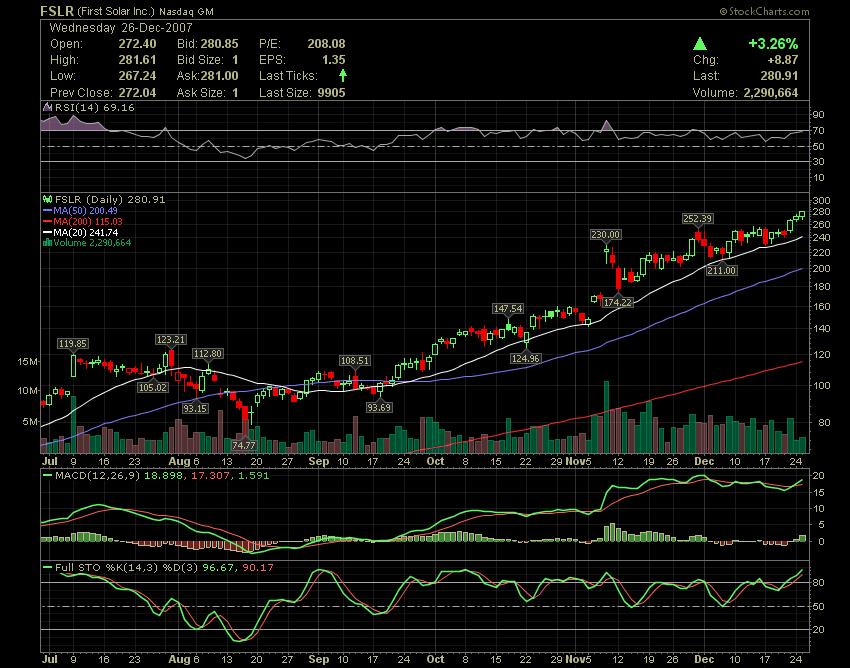The image size is (850, 668).
Task: Click the 112.80 price annotation
Action: pos(208,354)
